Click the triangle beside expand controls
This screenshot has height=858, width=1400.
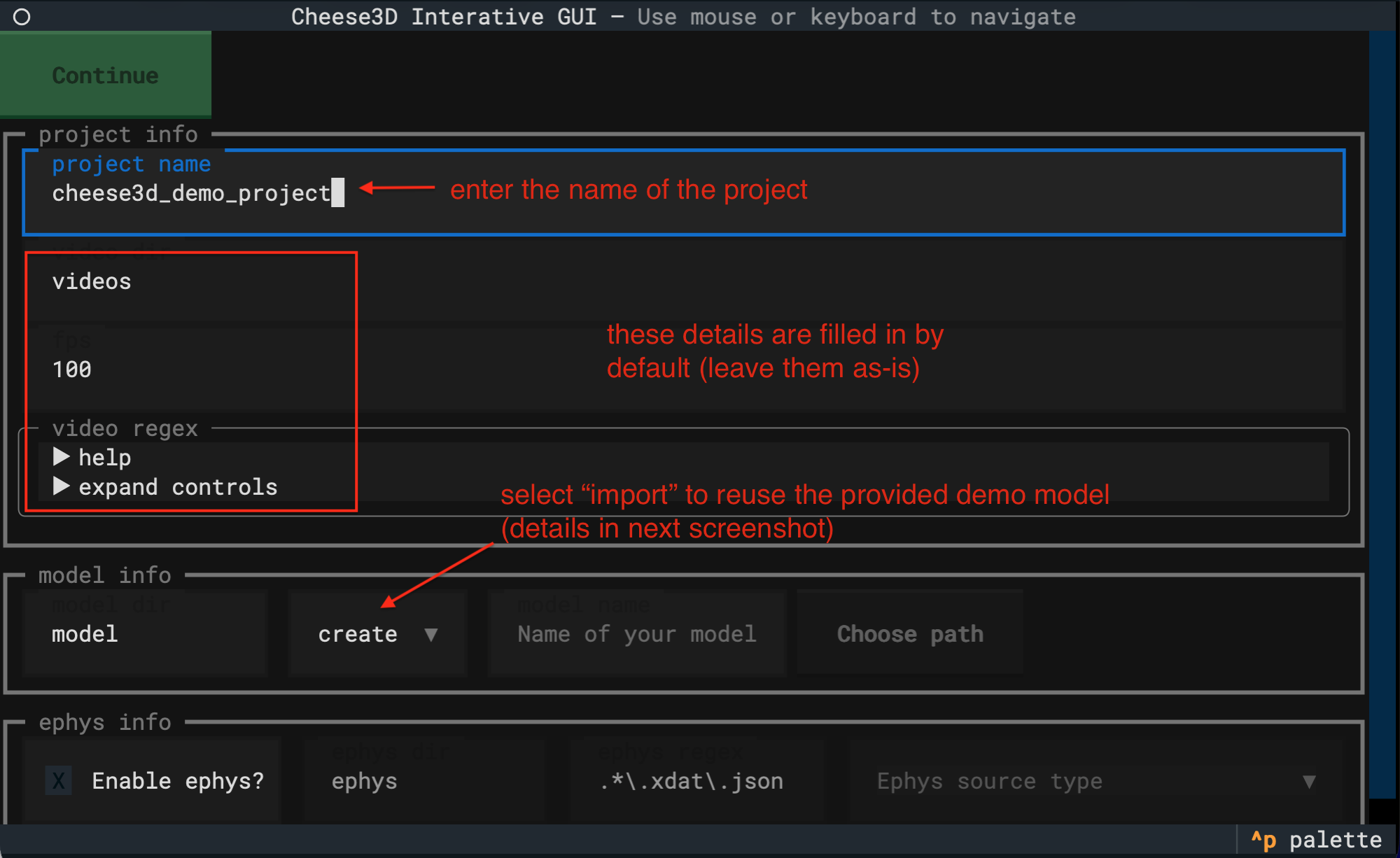62,487
